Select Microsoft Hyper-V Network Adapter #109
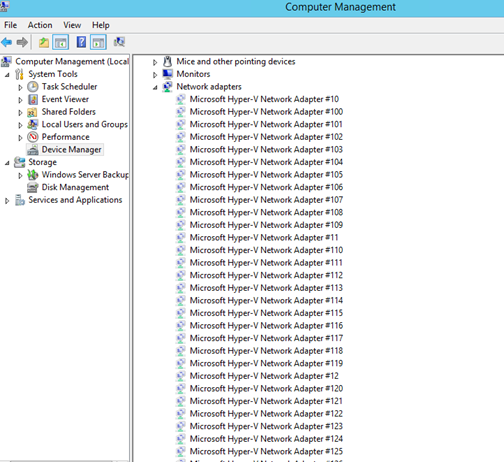Screen dimensions: 504x462 (x=266, y=225)
